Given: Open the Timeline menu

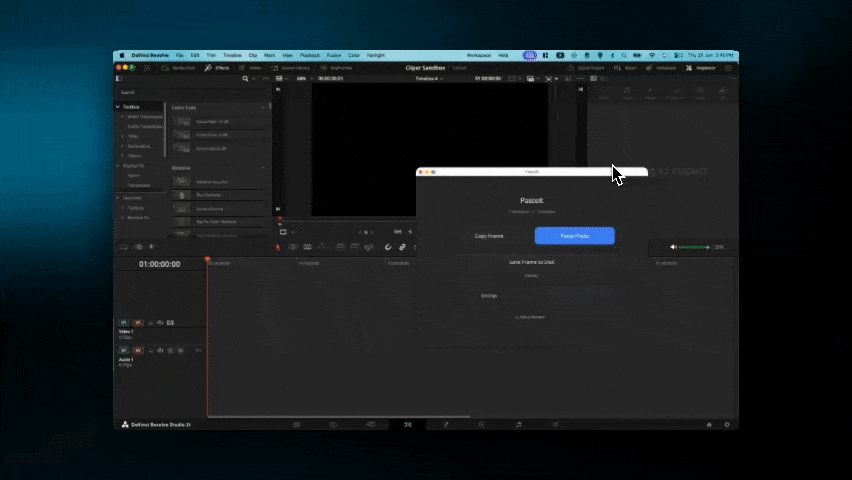Looking at the screenshot, I should (x=232, y=55).
